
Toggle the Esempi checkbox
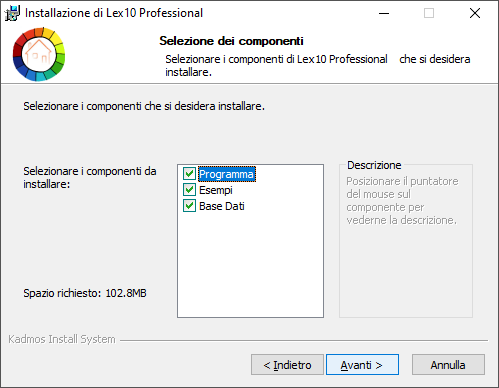pyautogui.click(x=189, y=190)
